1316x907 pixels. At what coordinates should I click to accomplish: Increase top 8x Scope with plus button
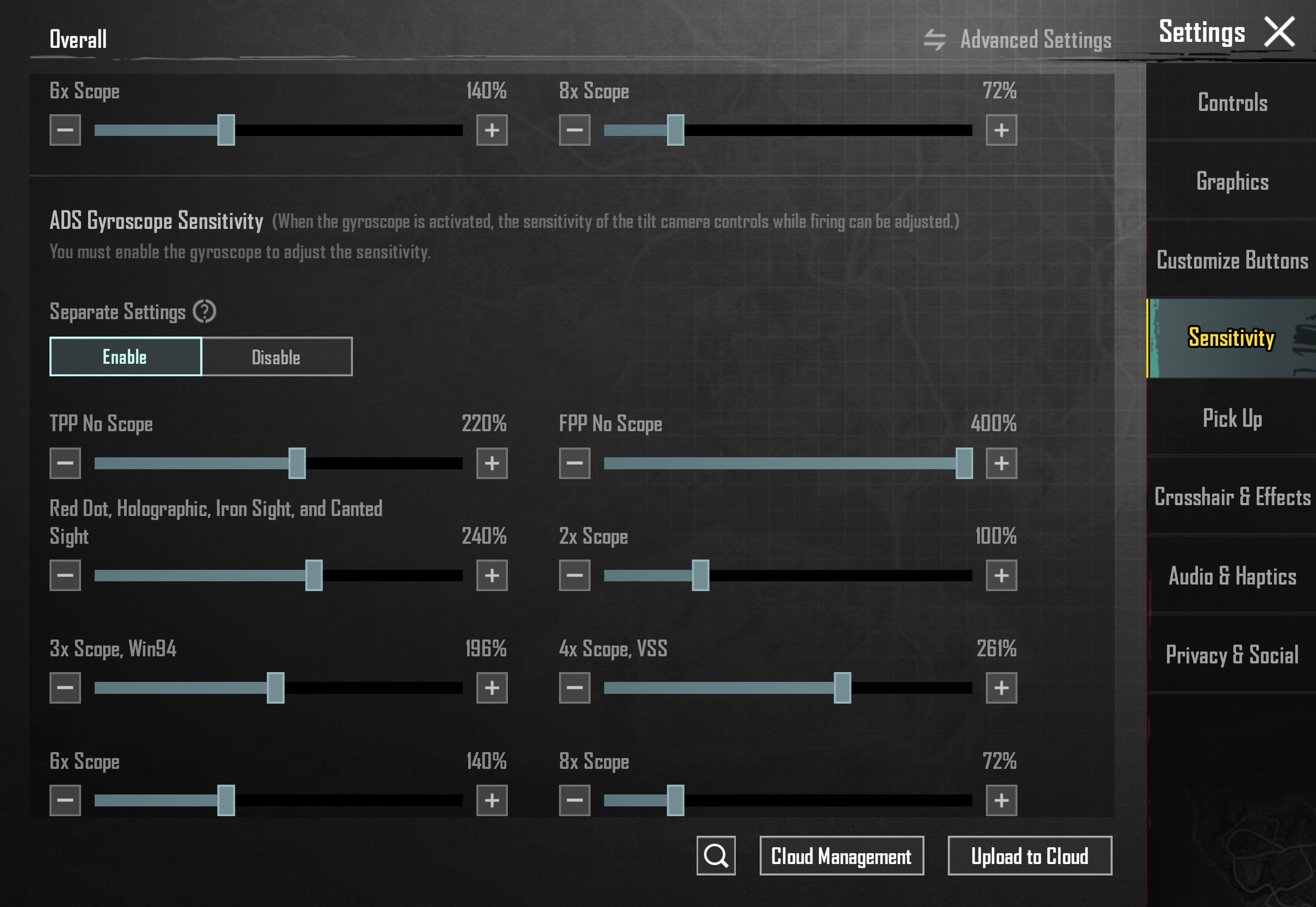point(1001,130)
